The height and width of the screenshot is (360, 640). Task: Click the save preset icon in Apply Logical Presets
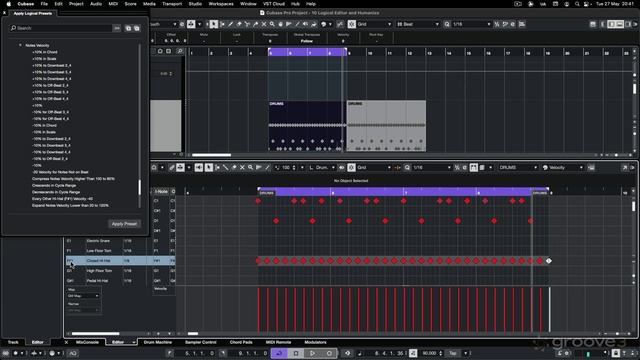coord(128,28)
